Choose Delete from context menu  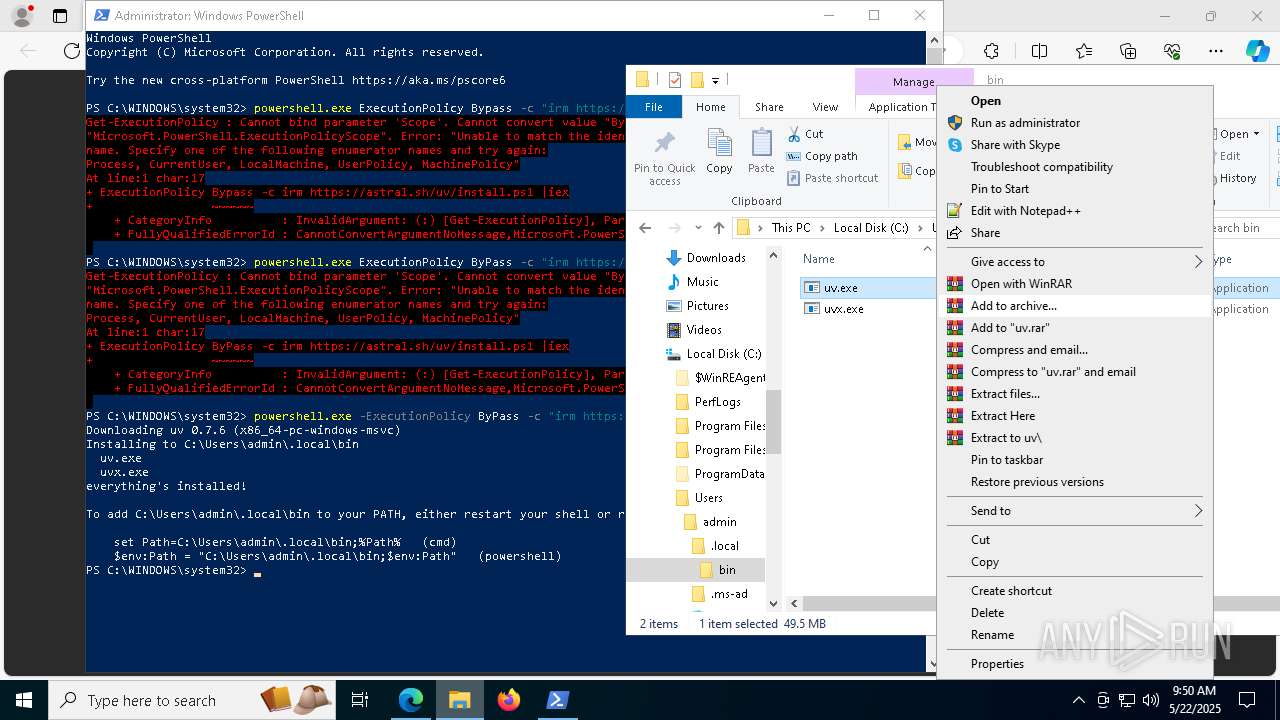1075,613
